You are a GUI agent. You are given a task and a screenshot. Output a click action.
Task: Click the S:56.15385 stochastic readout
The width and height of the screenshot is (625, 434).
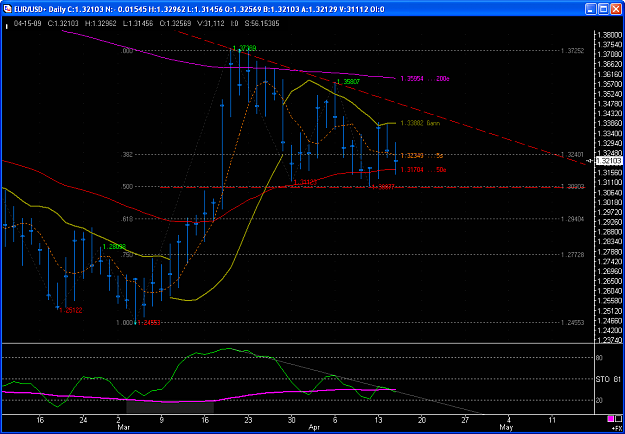tap(262, 24)
